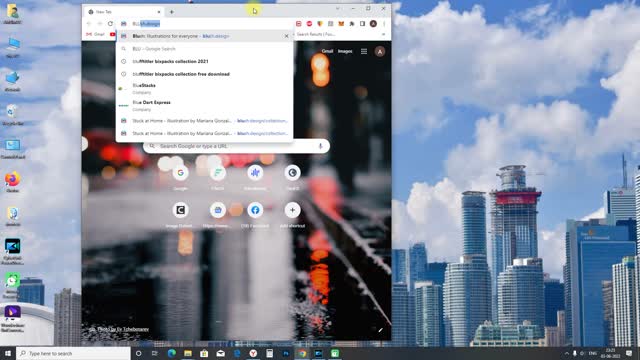Open the Extensions puzzle-piece menu
This screenshot has width=640, height=360.
(352, 24)
